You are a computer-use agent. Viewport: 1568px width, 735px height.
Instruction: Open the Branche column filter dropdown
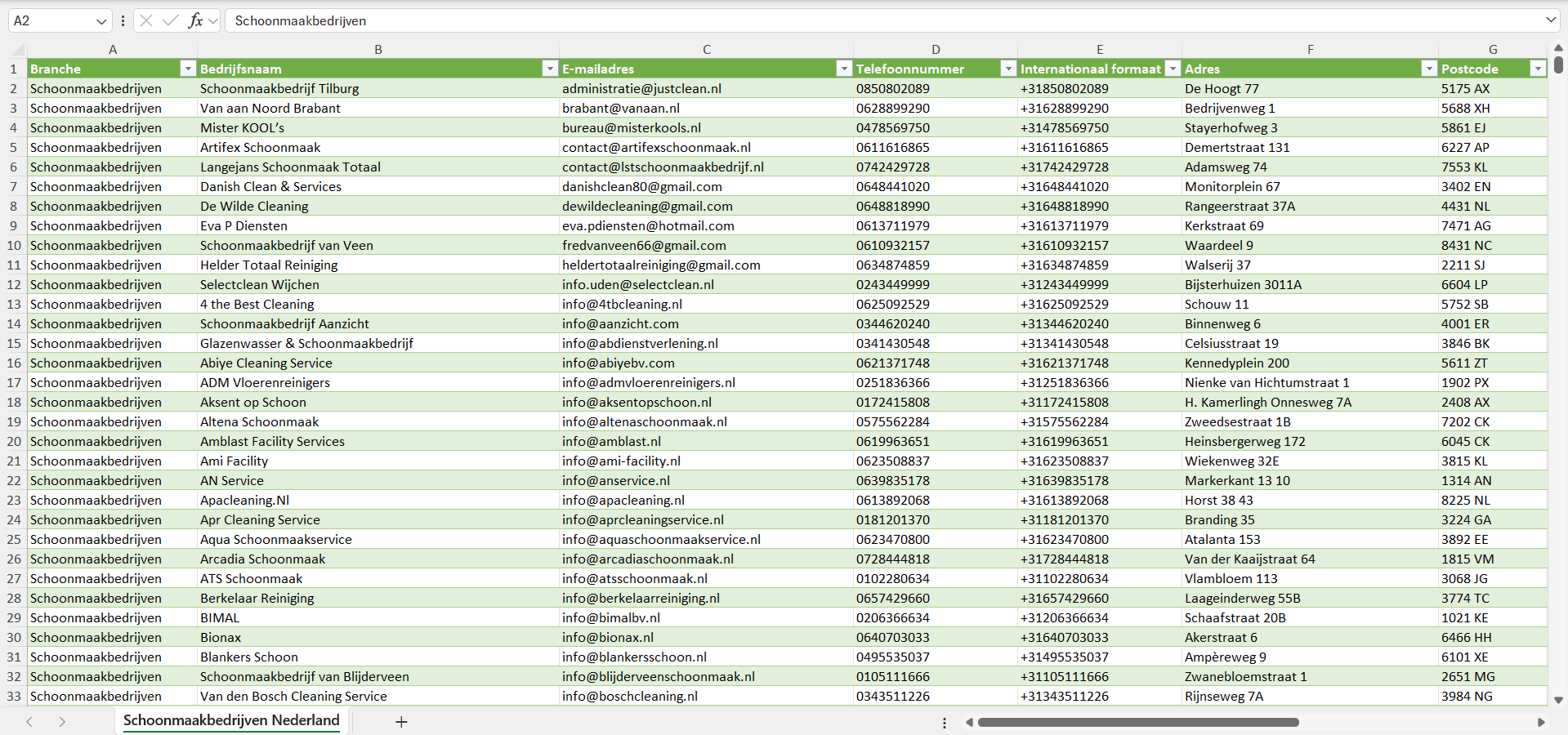click(x=188, y=69)
